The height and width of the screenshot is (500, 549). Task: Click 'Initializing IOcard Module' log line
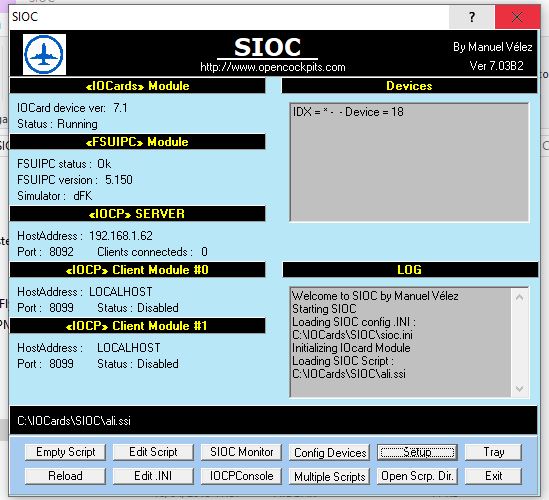coord(351,348)
